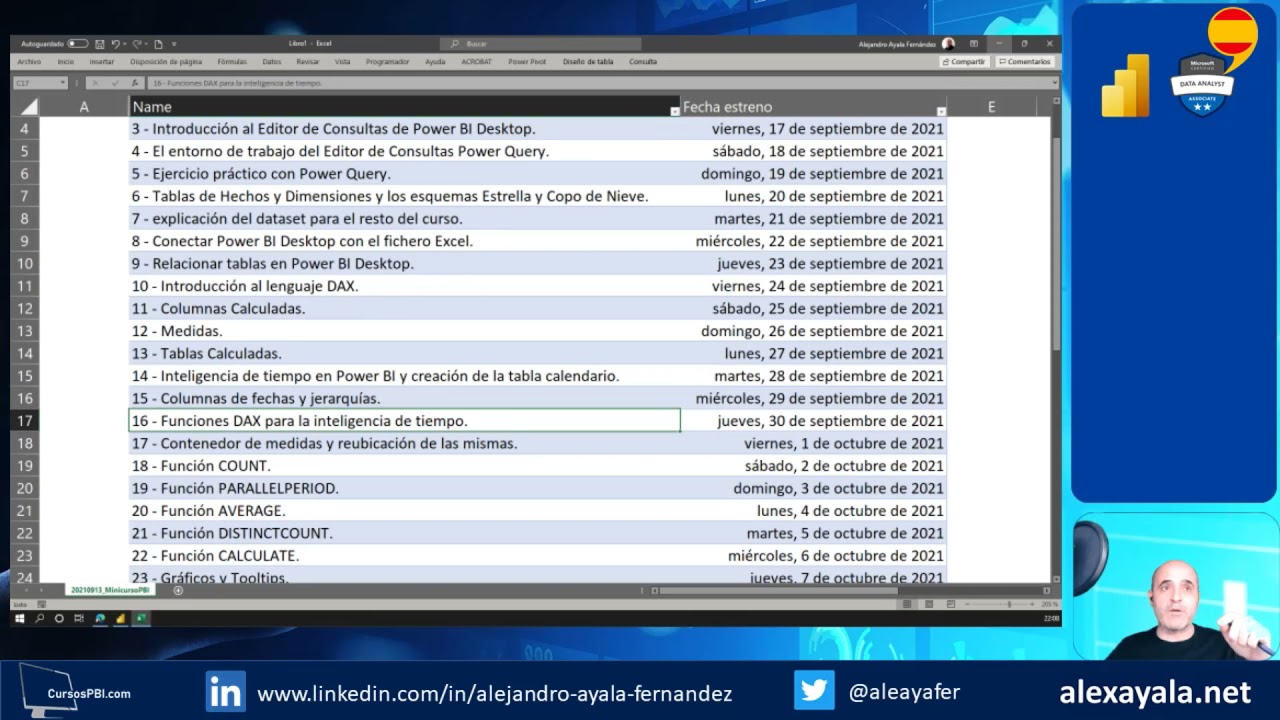Click the Buscar search box

click(x=540, y=44)
